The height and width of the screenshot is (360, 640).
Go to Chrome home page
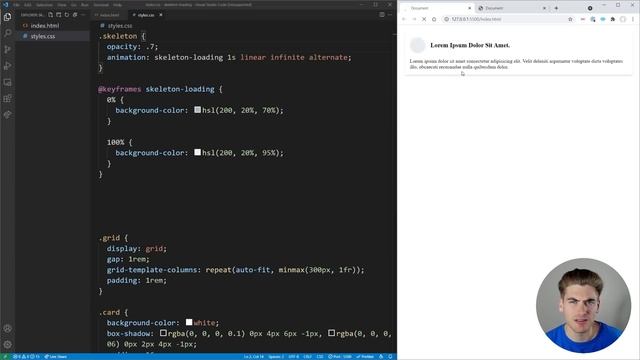tap(434, 19)
